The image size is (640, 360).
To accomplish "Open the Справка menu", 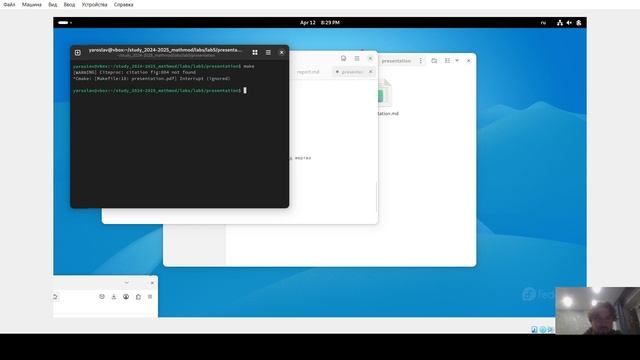I will pyautogui.click(x=123, y=4).
